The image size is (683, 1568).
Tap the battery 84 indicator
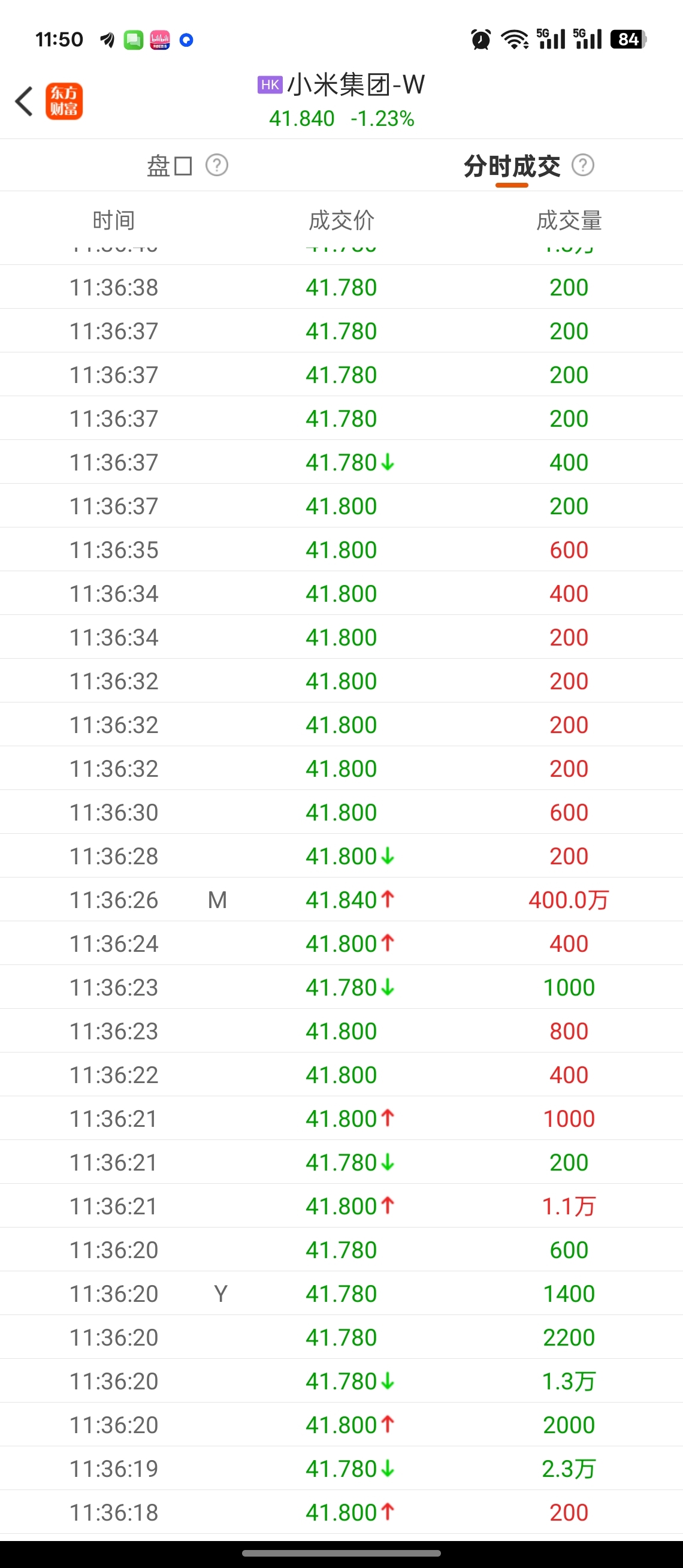628,40
